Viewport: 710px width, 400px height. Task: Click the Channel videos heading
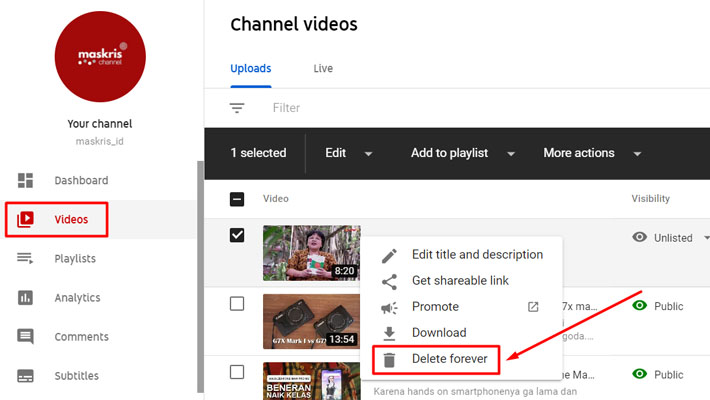(293, 24)
